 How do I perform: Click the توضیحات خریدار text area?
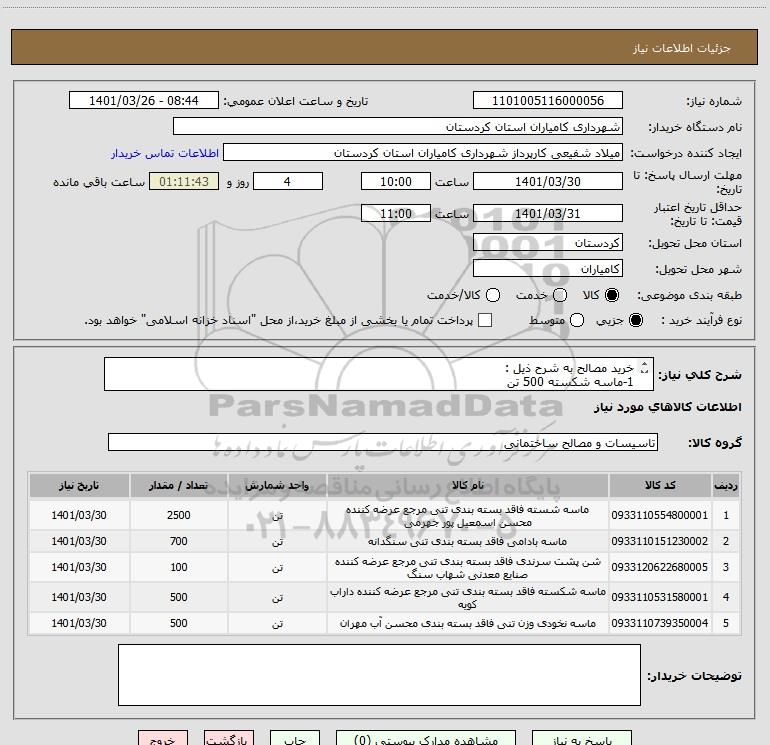(x=379, y=675)
